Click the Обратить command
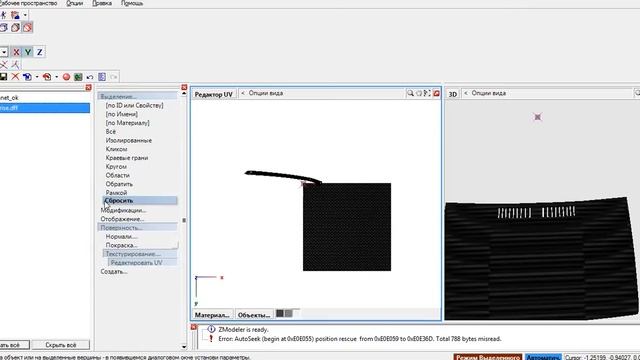Screen dimensions: 640x360 point(119,184)
